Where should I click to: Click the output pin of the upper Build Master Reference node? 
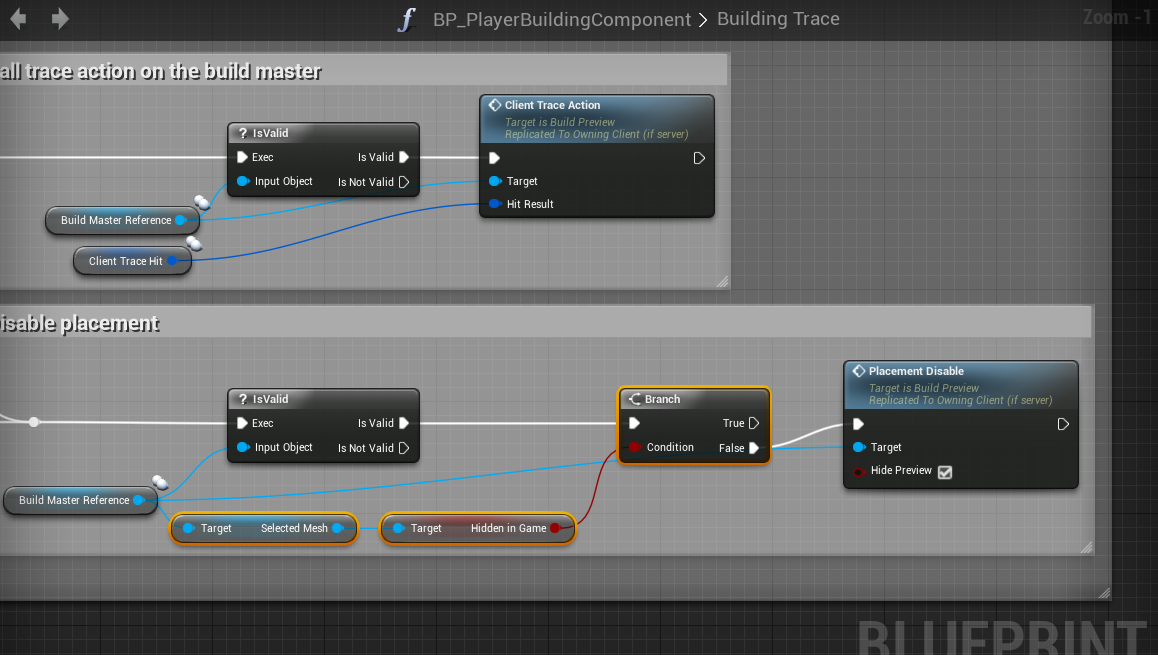point(180,220)
